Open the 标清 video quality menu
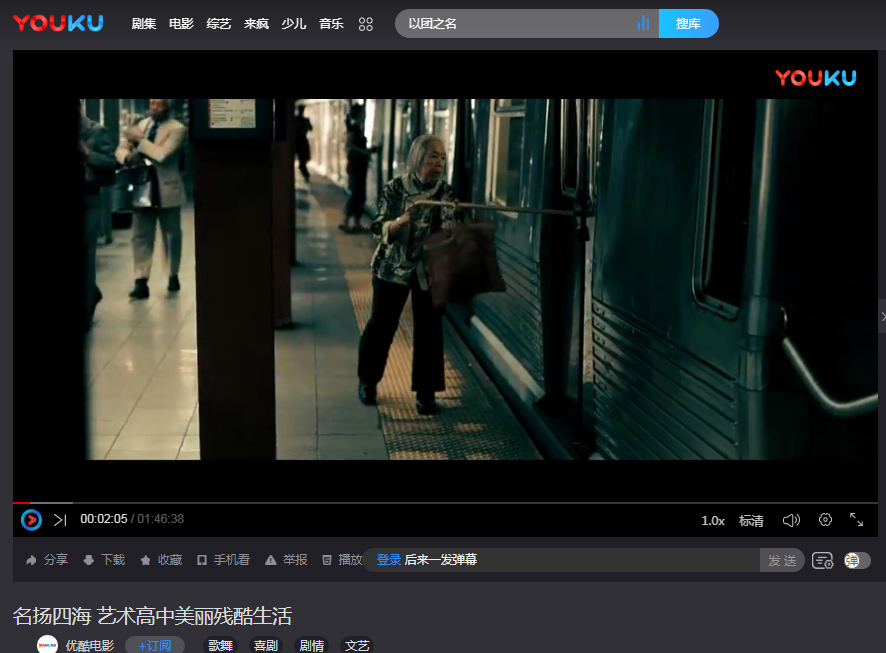 (x=751, y=521)
